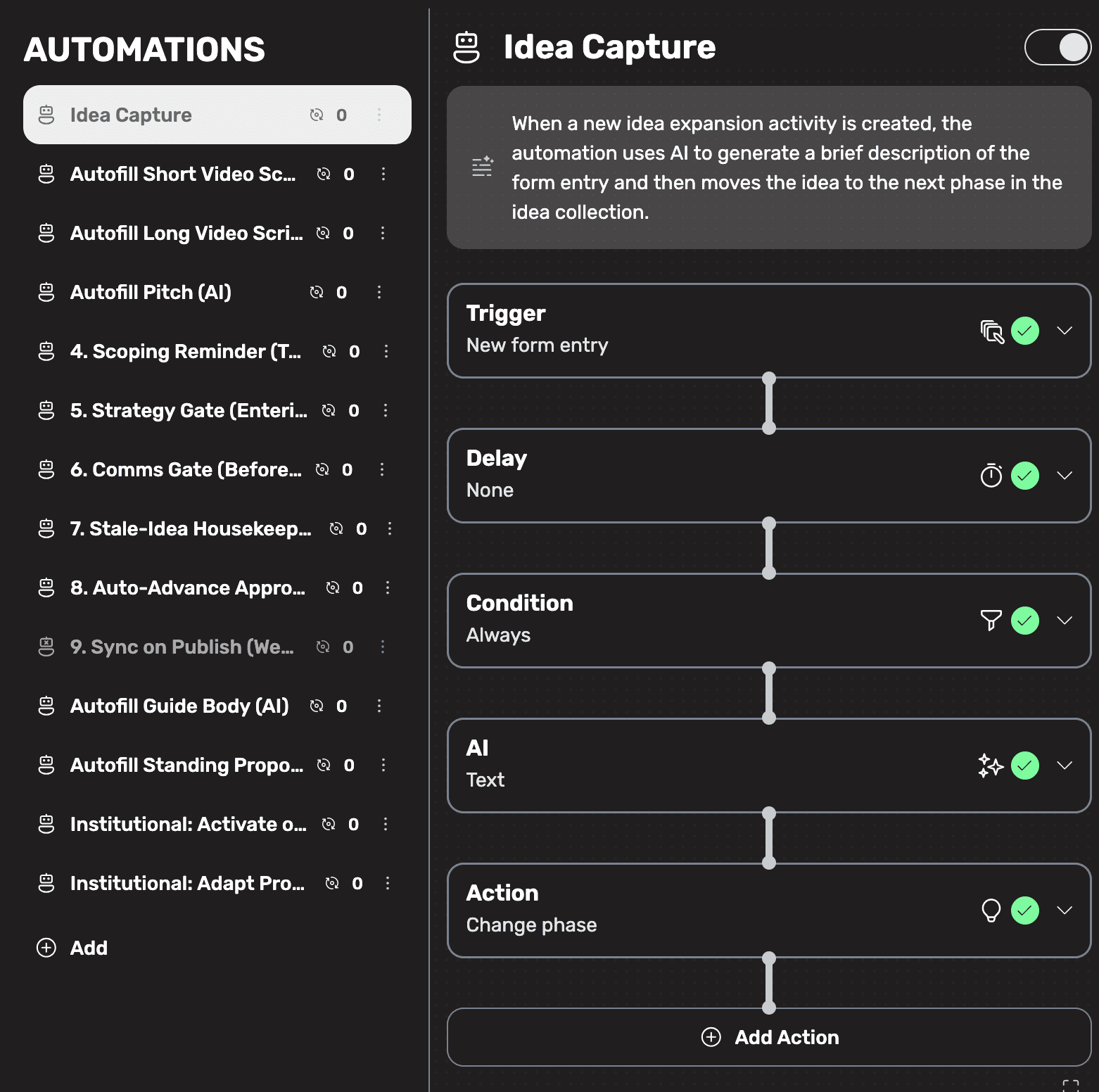Click run-count icon beside Autofill Guide Body
The height and width of the screenshot is (1092, 1099).
point(317,706)
